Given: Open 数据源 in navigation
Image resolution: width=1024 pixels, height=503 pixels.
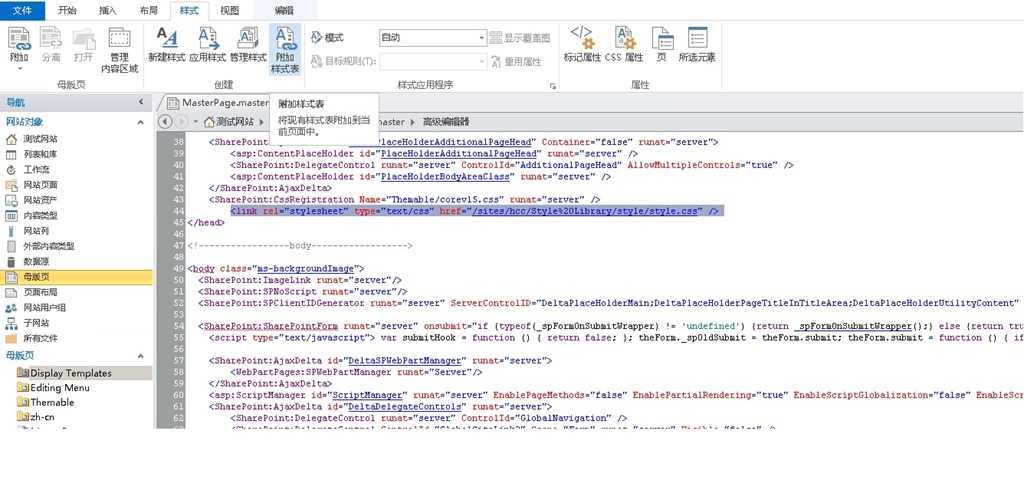Looking at the screenshot, I should pos(36,261).
